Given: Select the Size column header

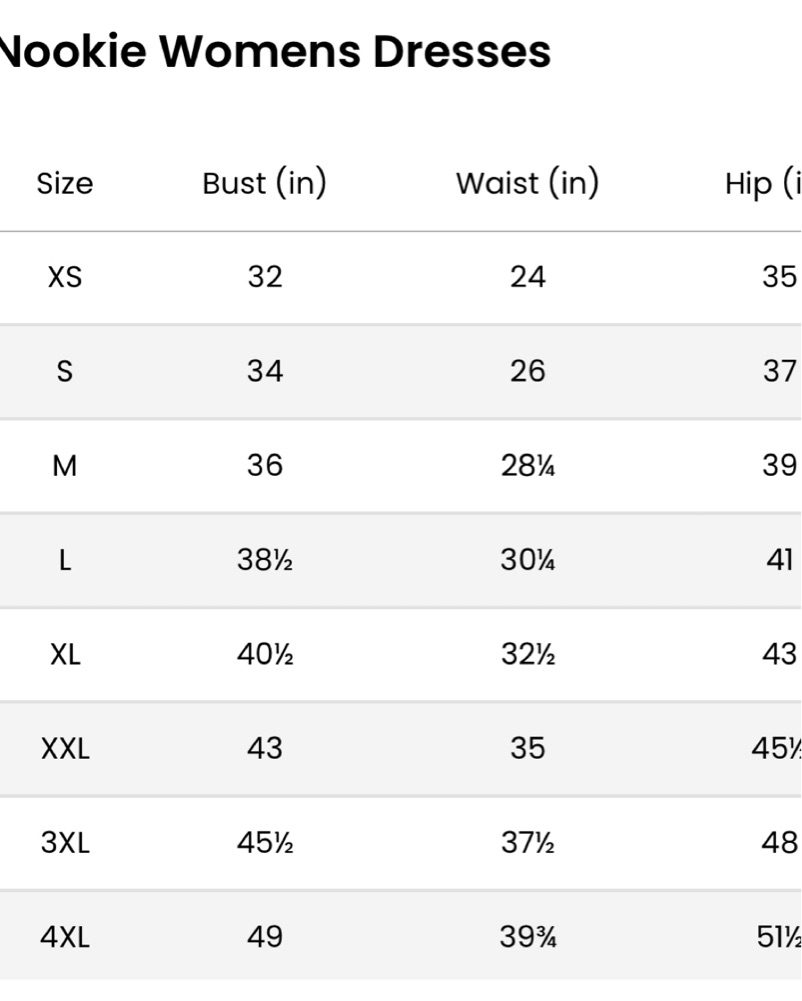Looking at the screenshot, I should pos(64,184).
